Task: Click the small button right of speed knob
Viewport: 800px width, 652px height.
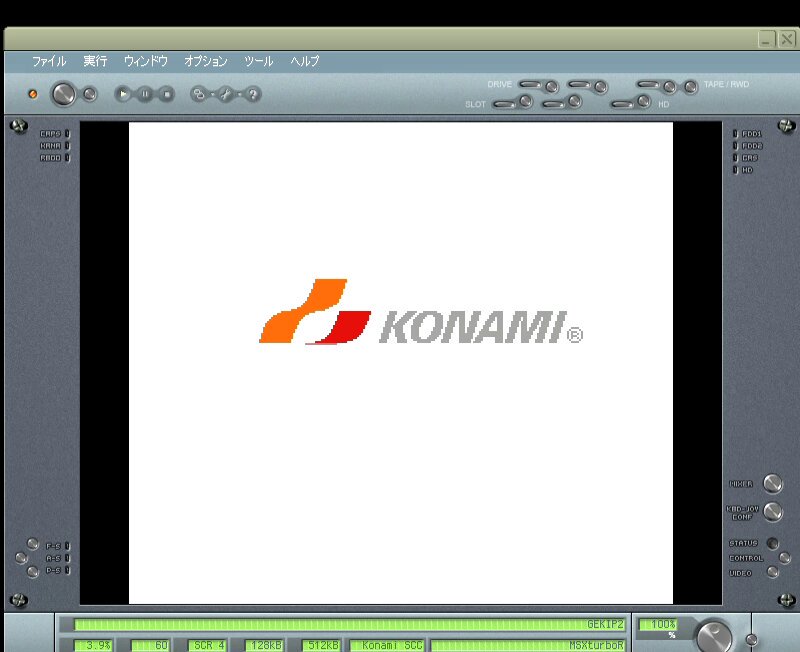Action: point(751,639)
